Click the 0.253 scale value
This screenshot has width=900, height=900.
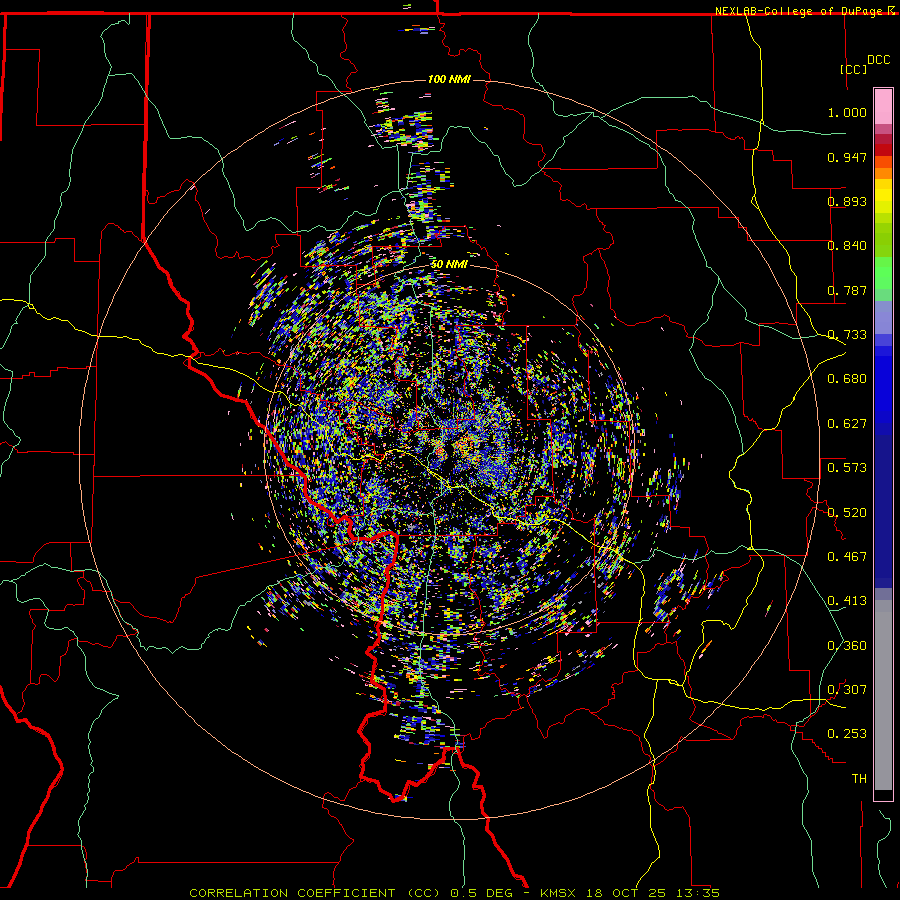pyautogui.click(x=847, y=734)
